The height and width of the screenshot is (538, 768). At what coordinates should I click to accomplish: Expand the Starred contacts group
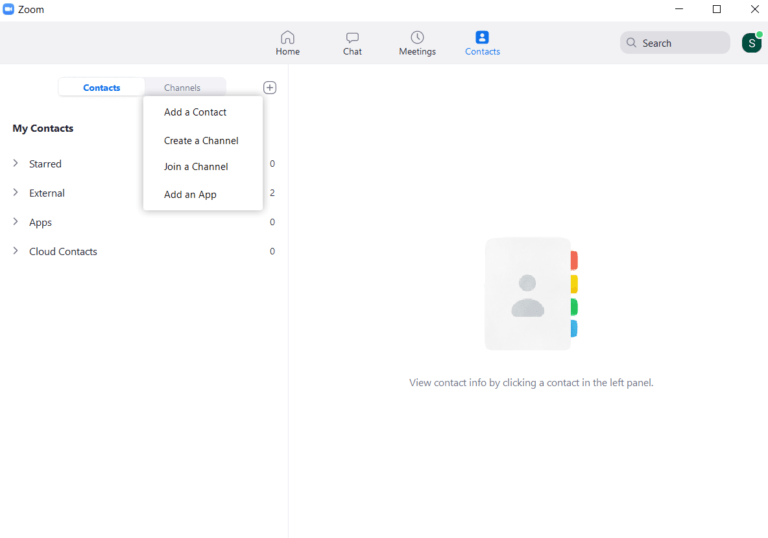16,163
